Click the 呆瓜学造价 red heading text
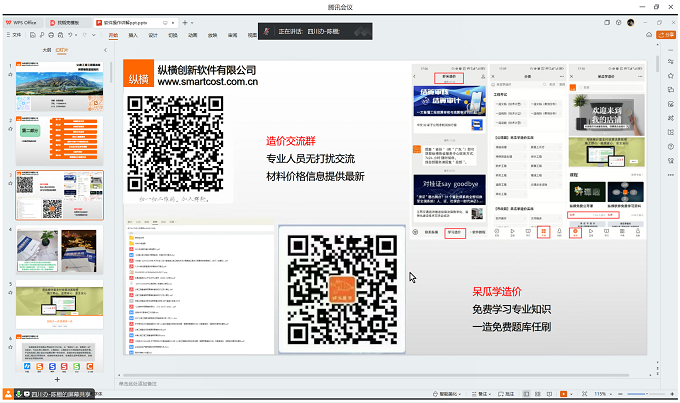This screenshot has width=680, height=403. [x=497, y=292]
